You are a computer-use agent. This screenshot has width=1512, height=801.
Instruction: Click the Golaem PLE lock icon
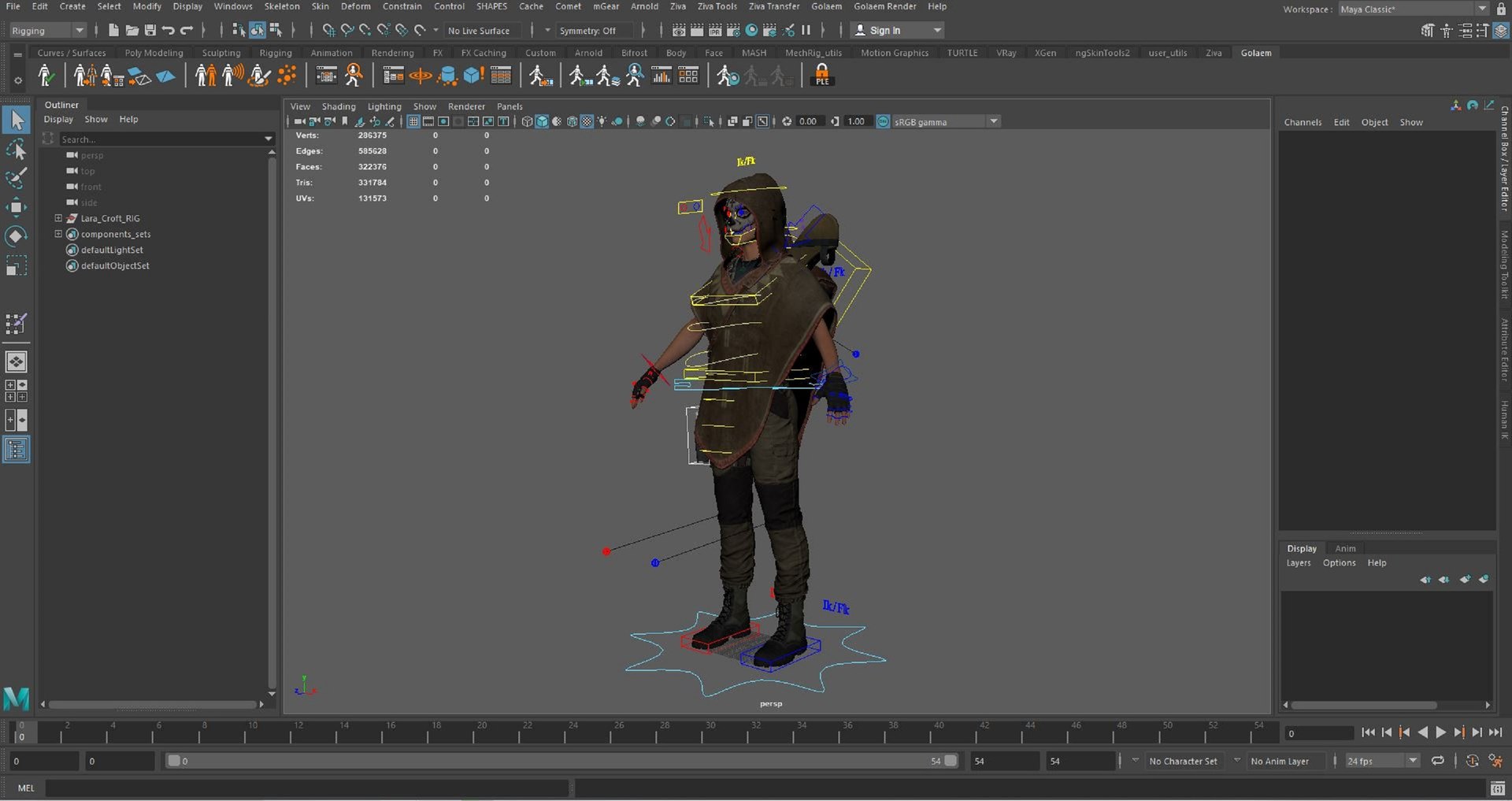821,76
